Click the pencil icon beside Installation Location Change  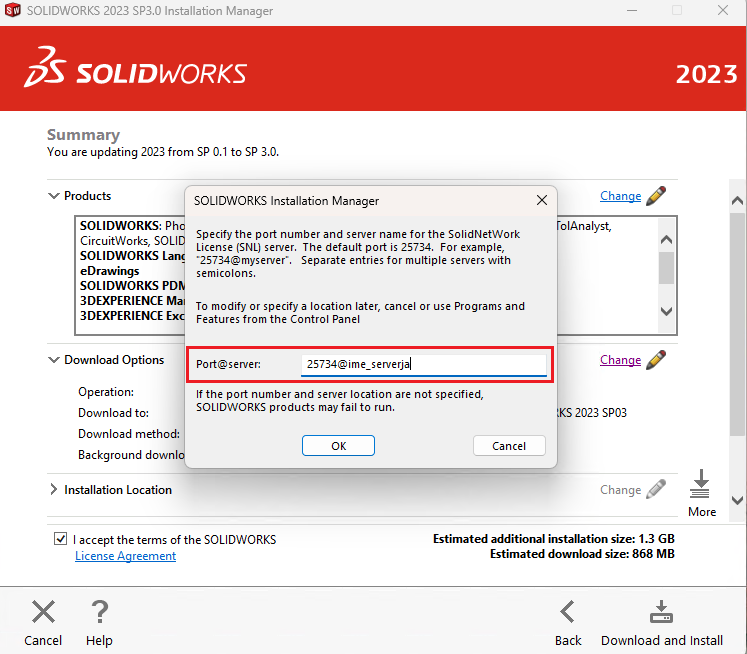[x=656, y=489]
